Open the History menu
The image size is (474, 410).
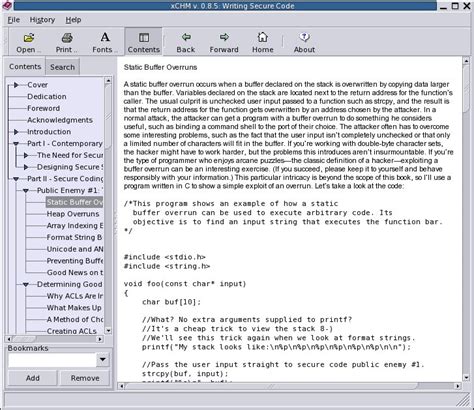pos(42,20)
